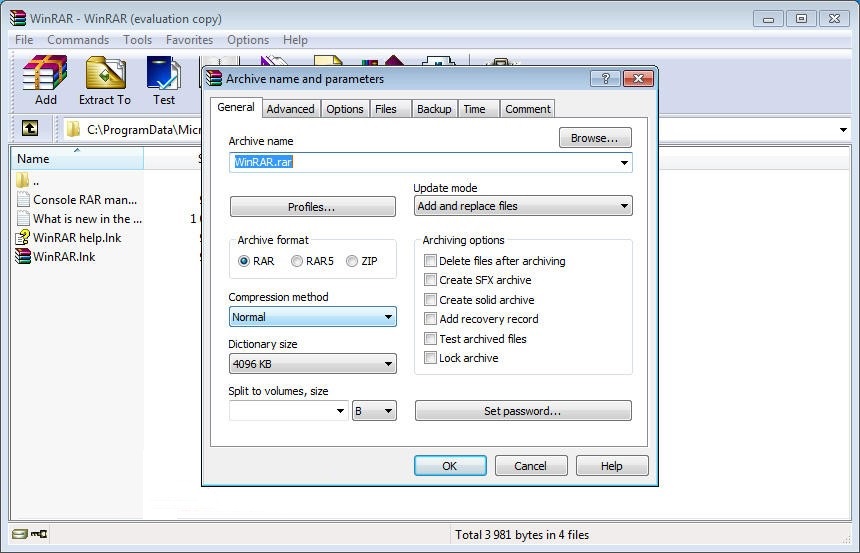
Task: Open the Archive name history dropdown arrow
Action: coord(624,162)
